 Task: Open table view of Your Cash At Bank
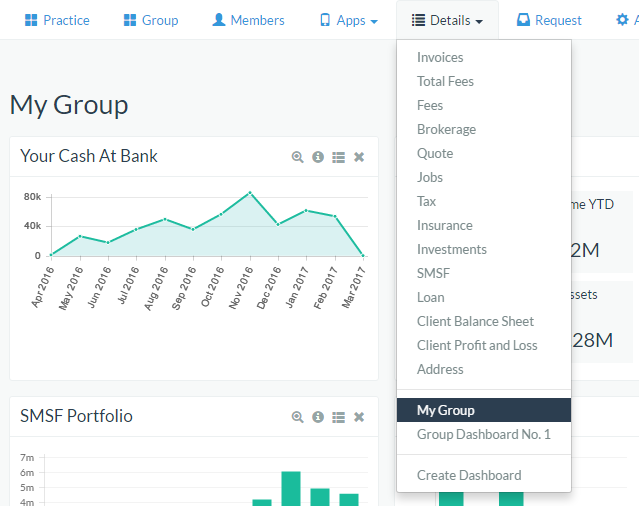point(338,157)
